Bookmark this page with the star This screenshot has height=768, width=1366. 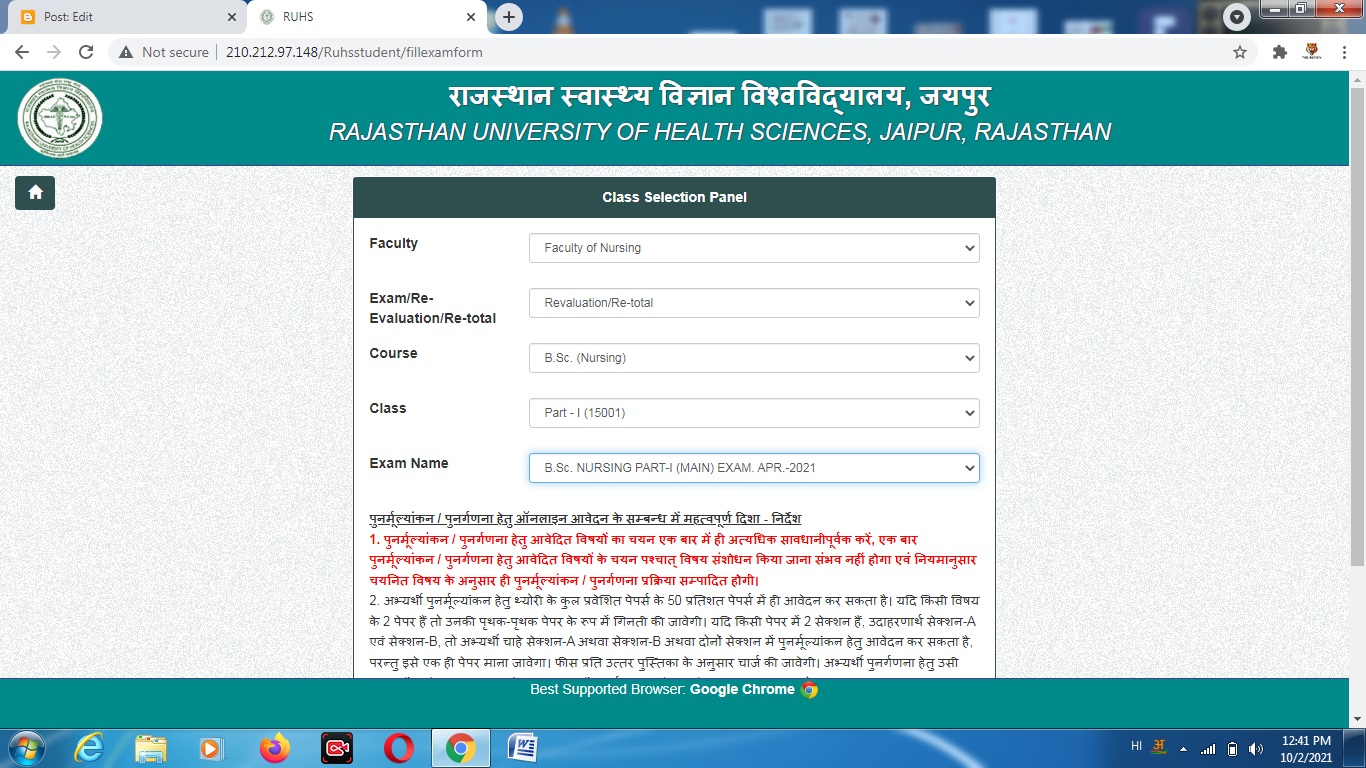(1240, 52)
